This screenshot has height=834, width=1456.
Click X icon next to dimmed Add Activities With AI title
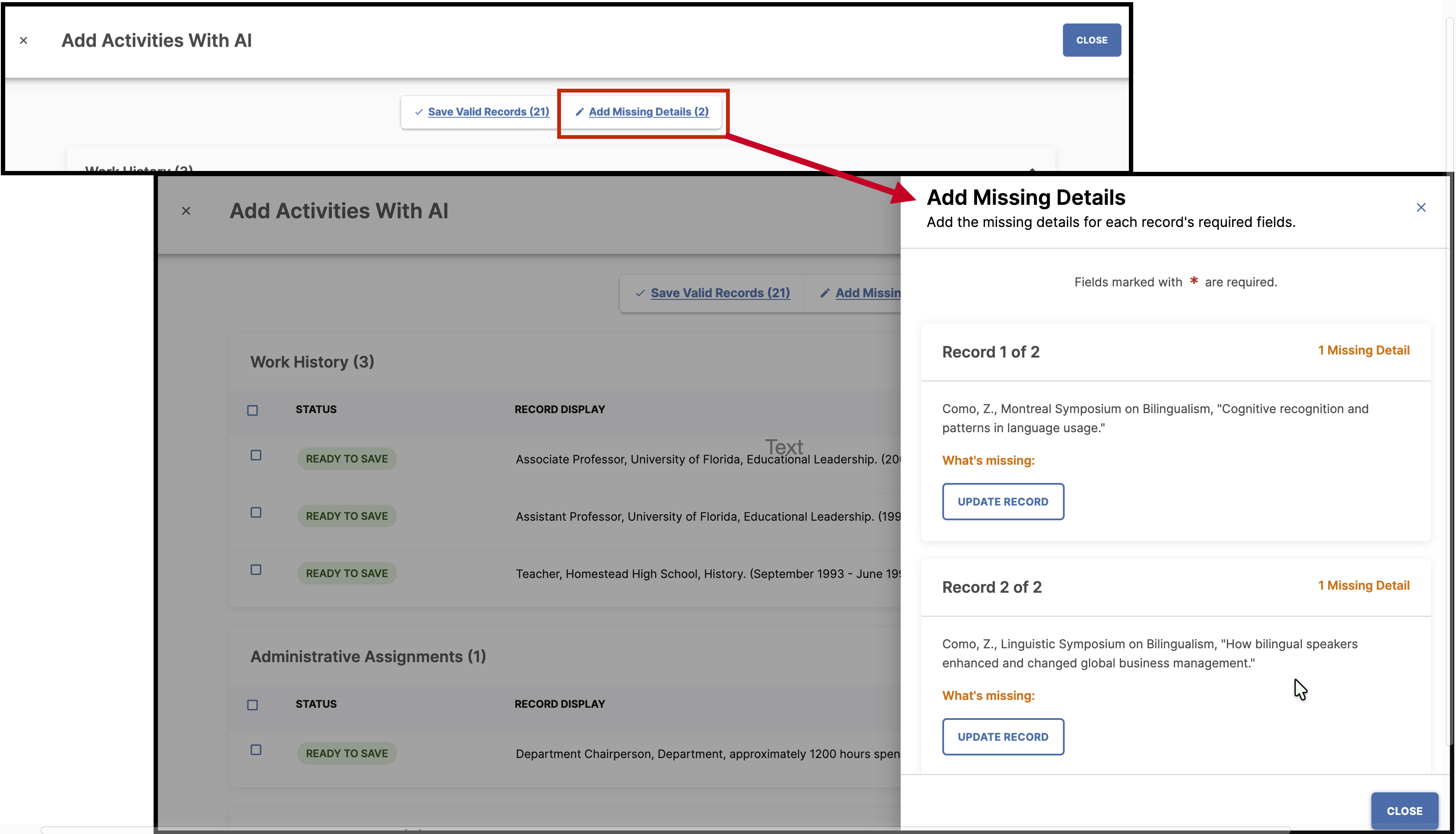[186, 211]
